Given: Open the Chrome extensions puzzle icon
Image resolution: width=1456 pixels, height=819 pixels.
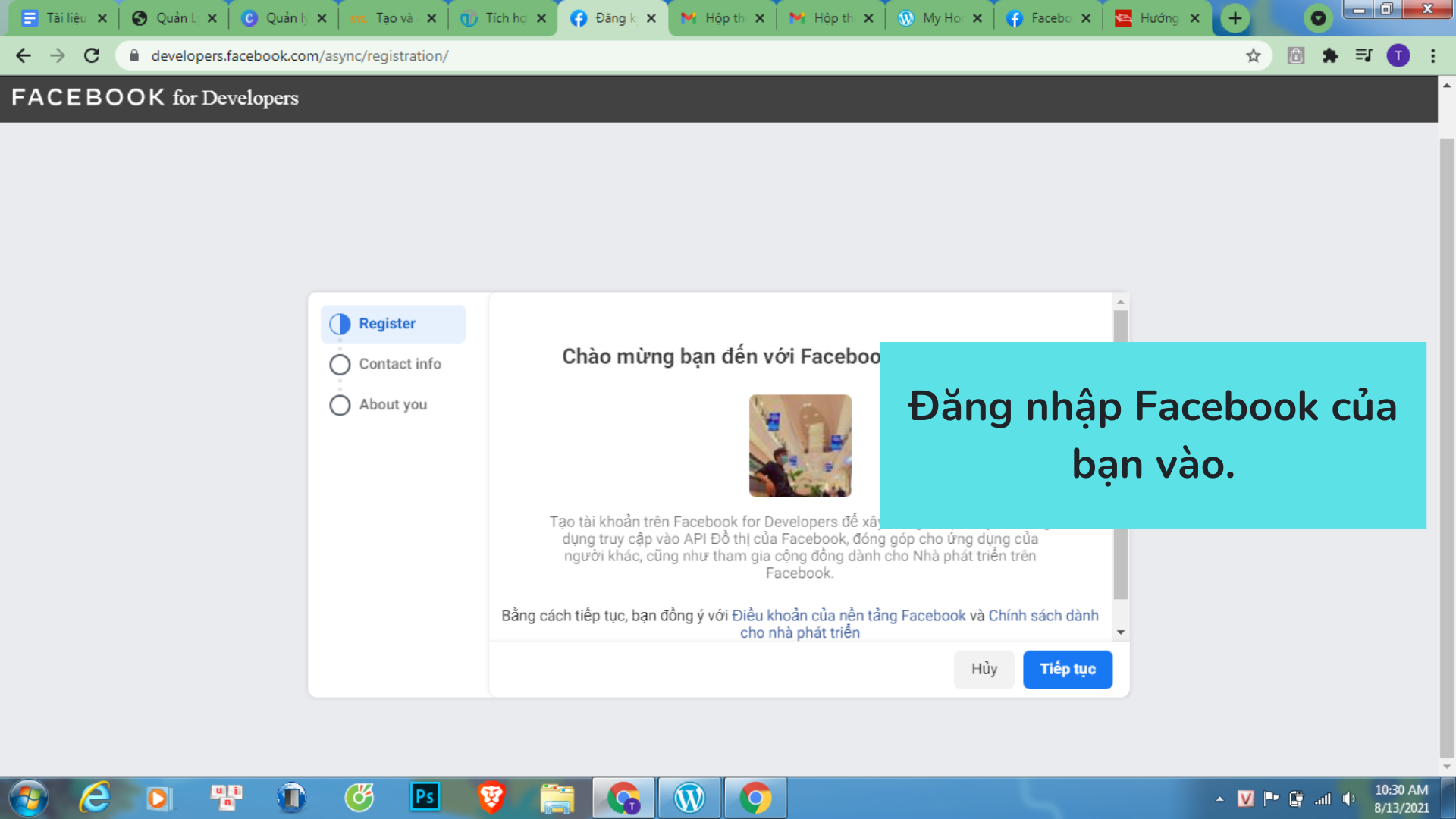Looking at the screenshot, I should coord(1330,55).
